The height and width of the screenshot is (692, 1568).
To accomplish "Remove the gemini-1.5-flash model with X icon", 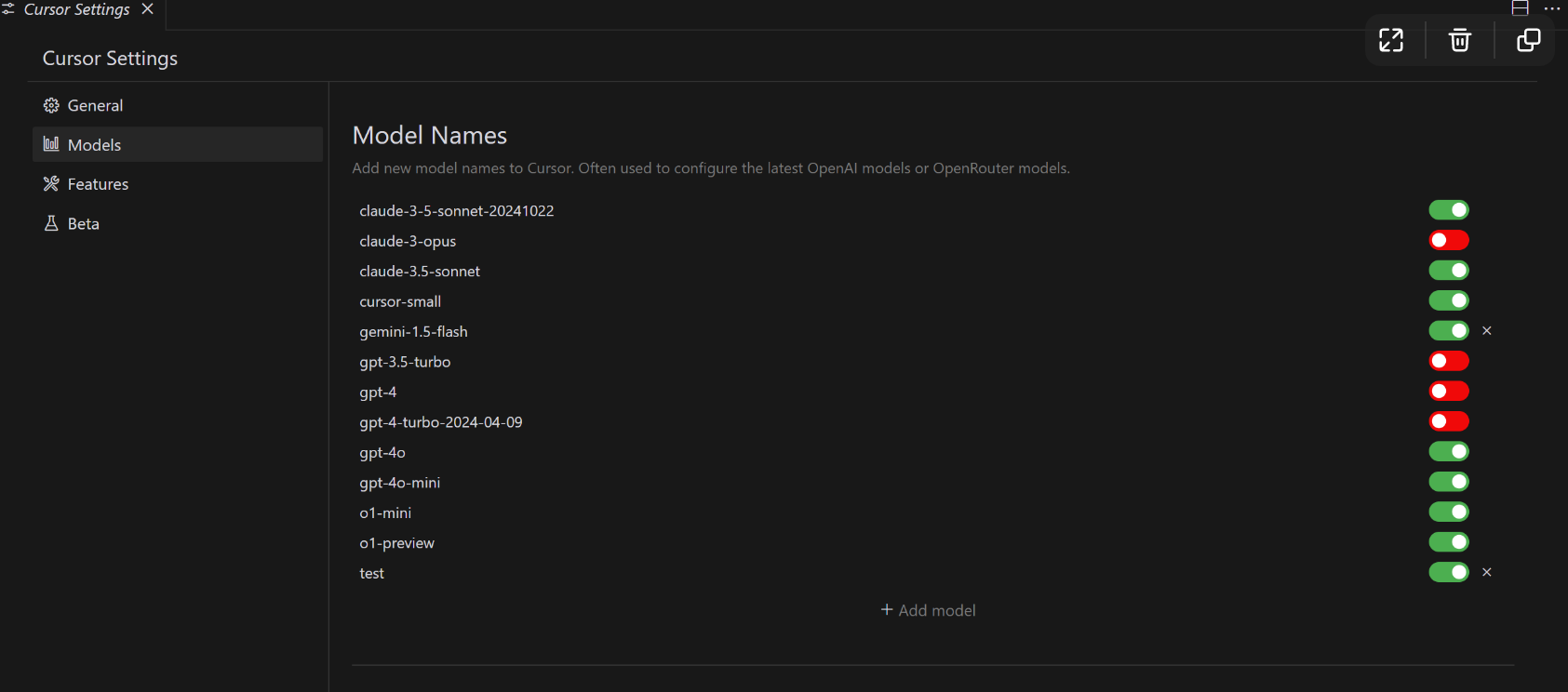I will (1487, 331).
